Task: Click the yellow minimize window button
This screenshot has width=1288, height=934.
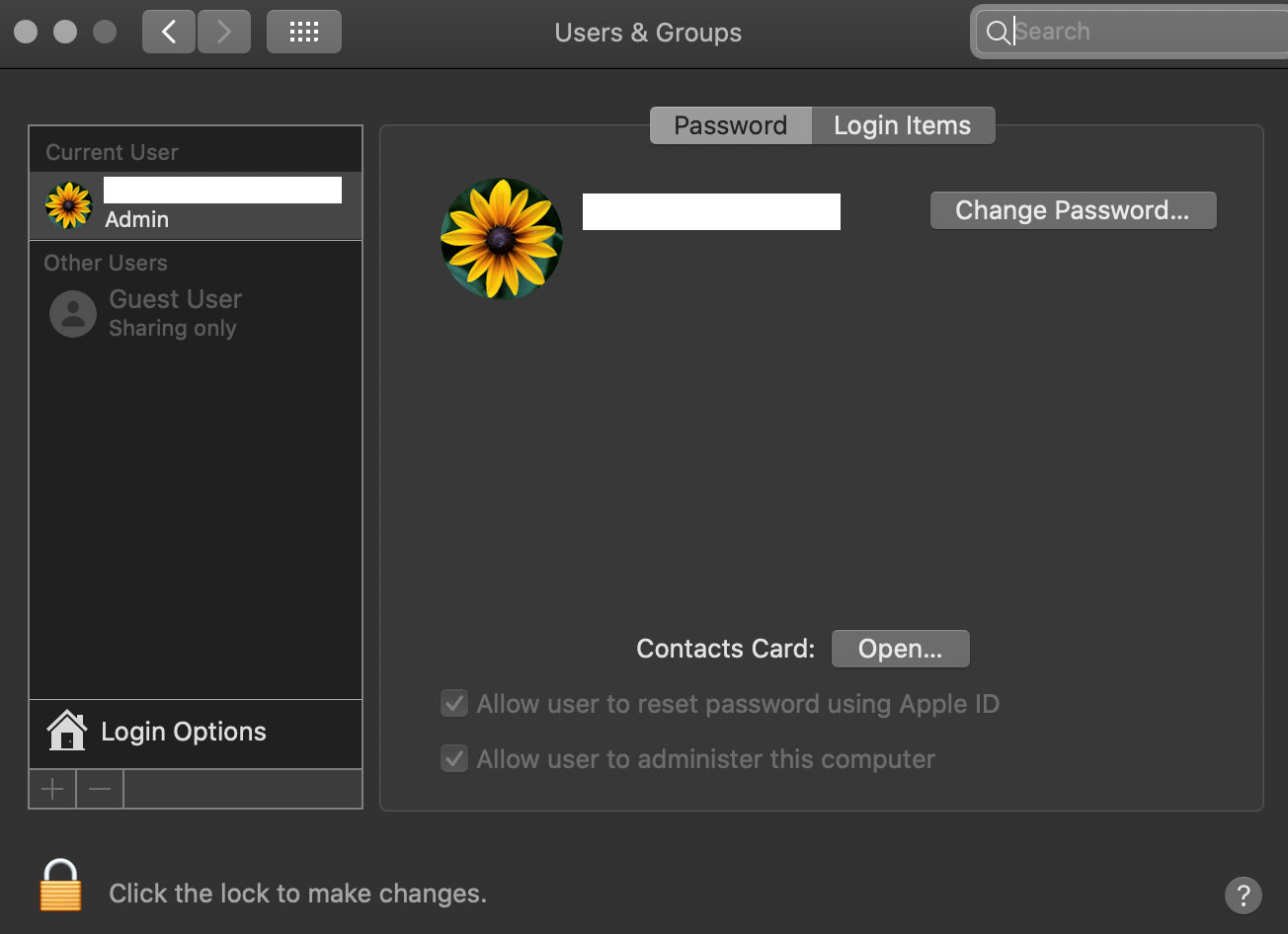Action: click(65, 32)
